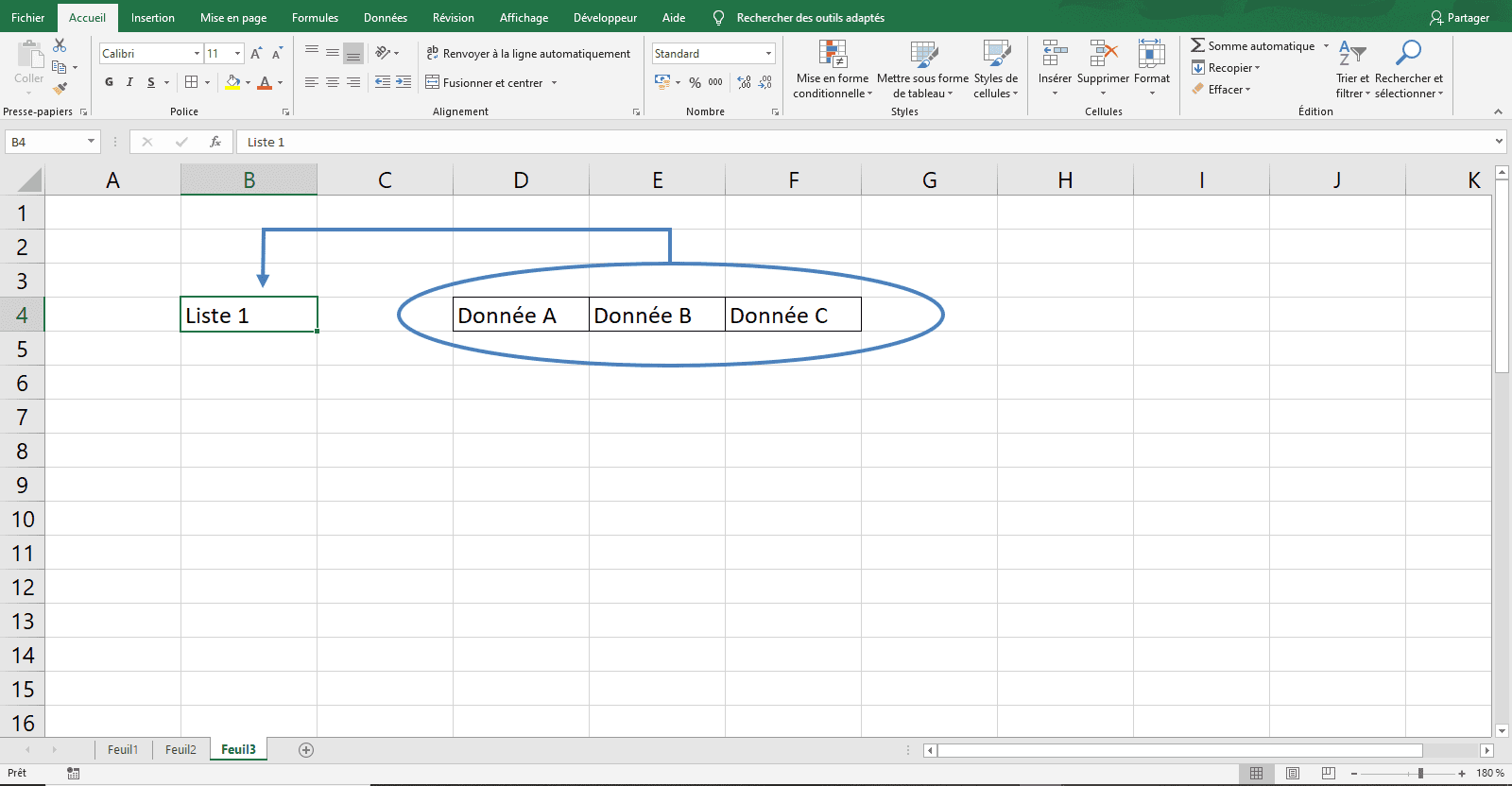The width and height of the screenshot is (1512, 786).
Task: Click the yellow fill color swatch
Action: pos(232,83)
